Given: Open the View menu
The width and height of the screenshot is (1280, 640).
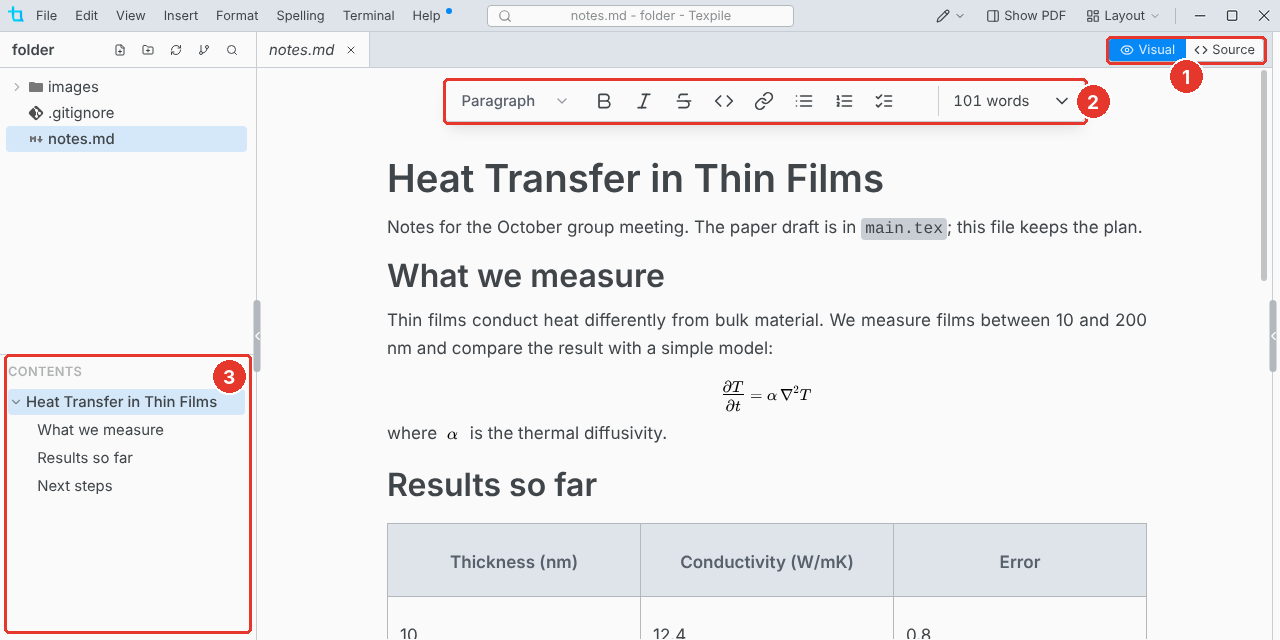Looking at the screenshot, I should (130, 16).
